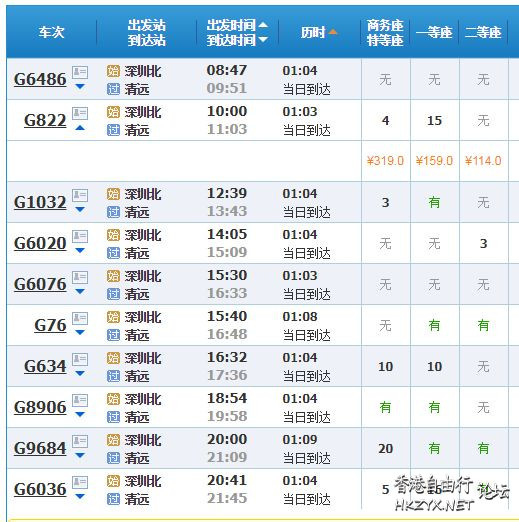The width and height of the screenshot is (519, 522).
Task: Expand price details for train G9684
Action: pos(80,456)
